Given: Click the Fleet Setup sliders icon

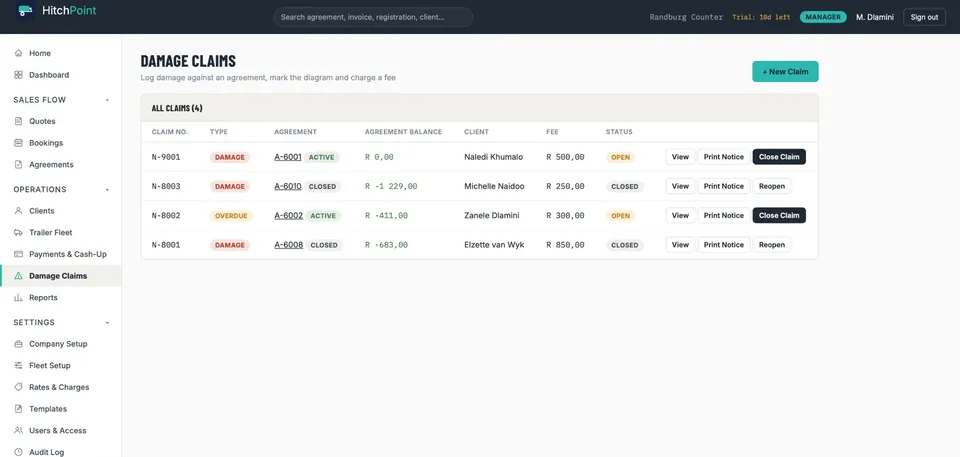Looking at the screenshot, I should click(x=18, y=366).
